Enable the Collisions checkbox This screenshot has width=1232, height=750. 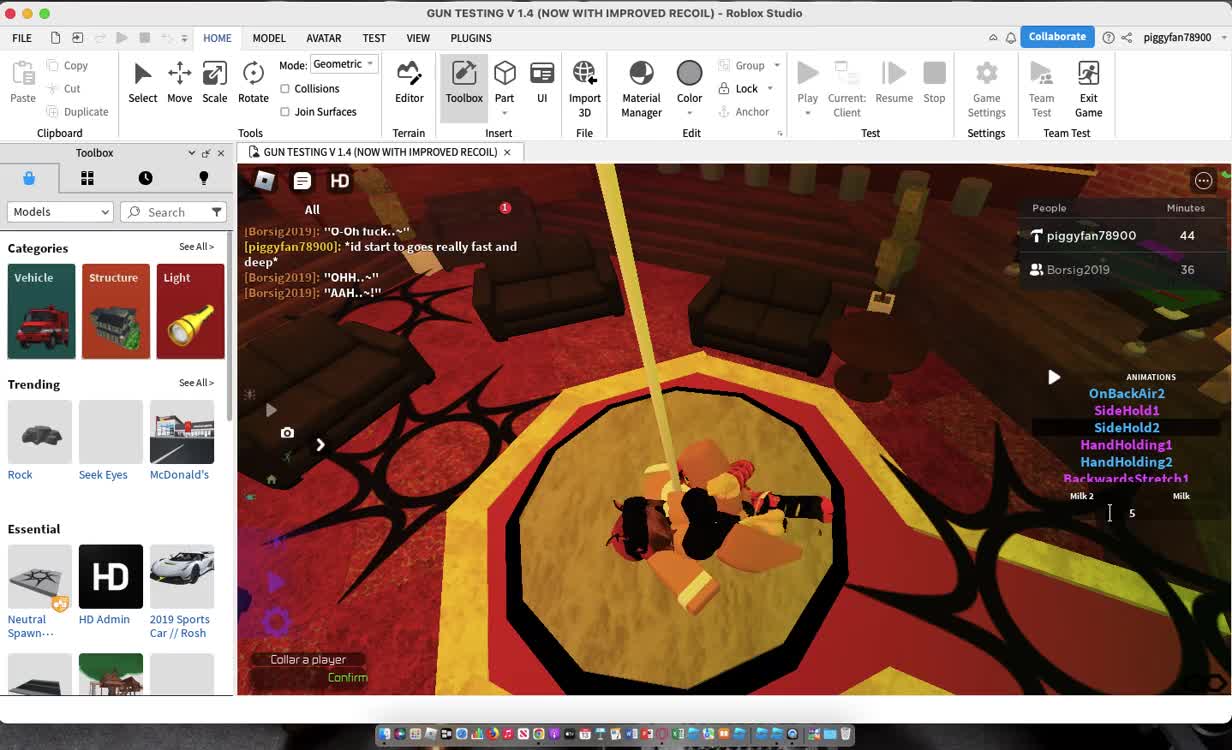click(x=285, y=89)
